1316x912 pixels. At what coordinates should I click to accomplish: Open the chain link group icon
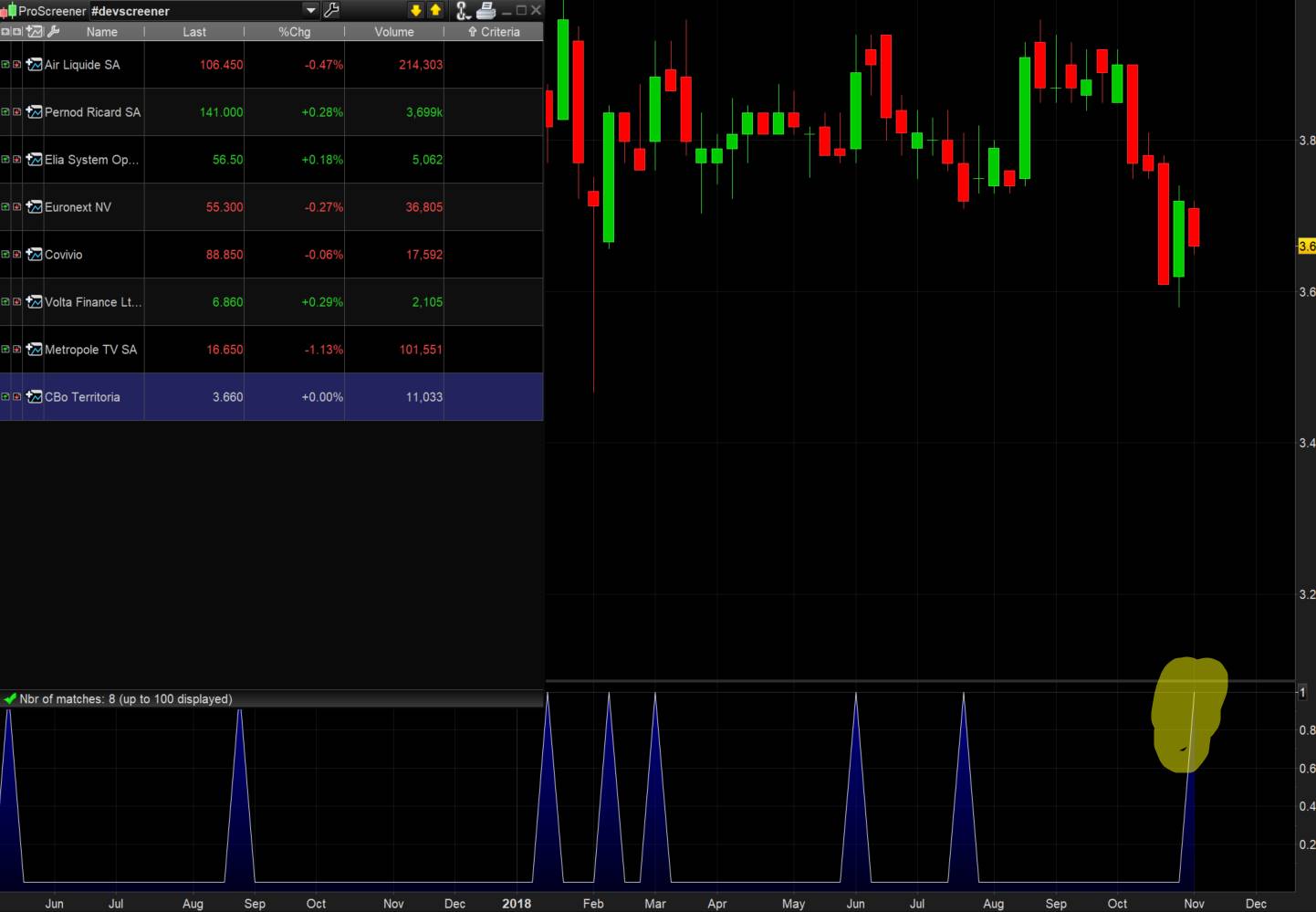coord(463,11)
